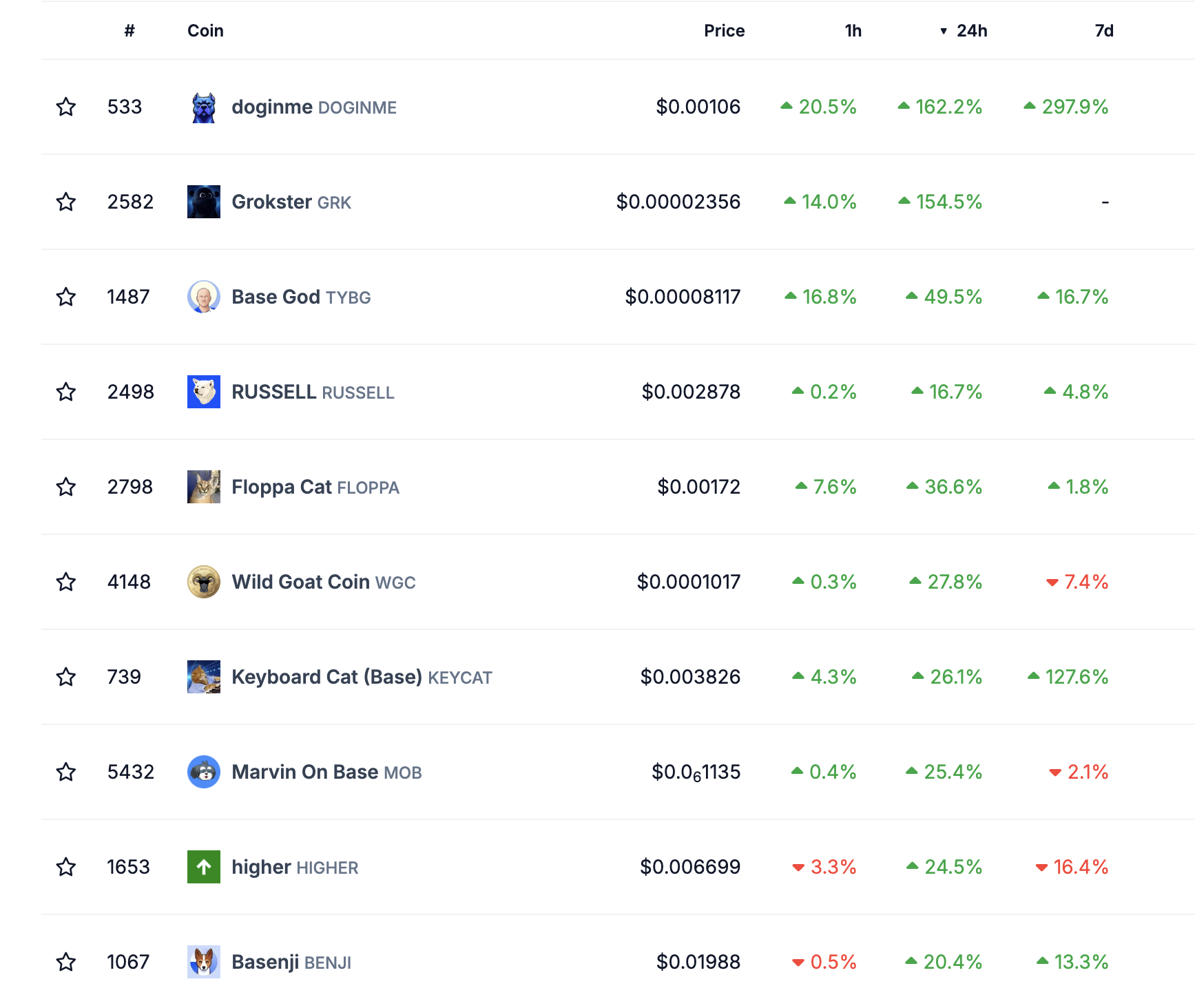
Task: Click the RUSSELL white dog logo
Action: point(204,392)
